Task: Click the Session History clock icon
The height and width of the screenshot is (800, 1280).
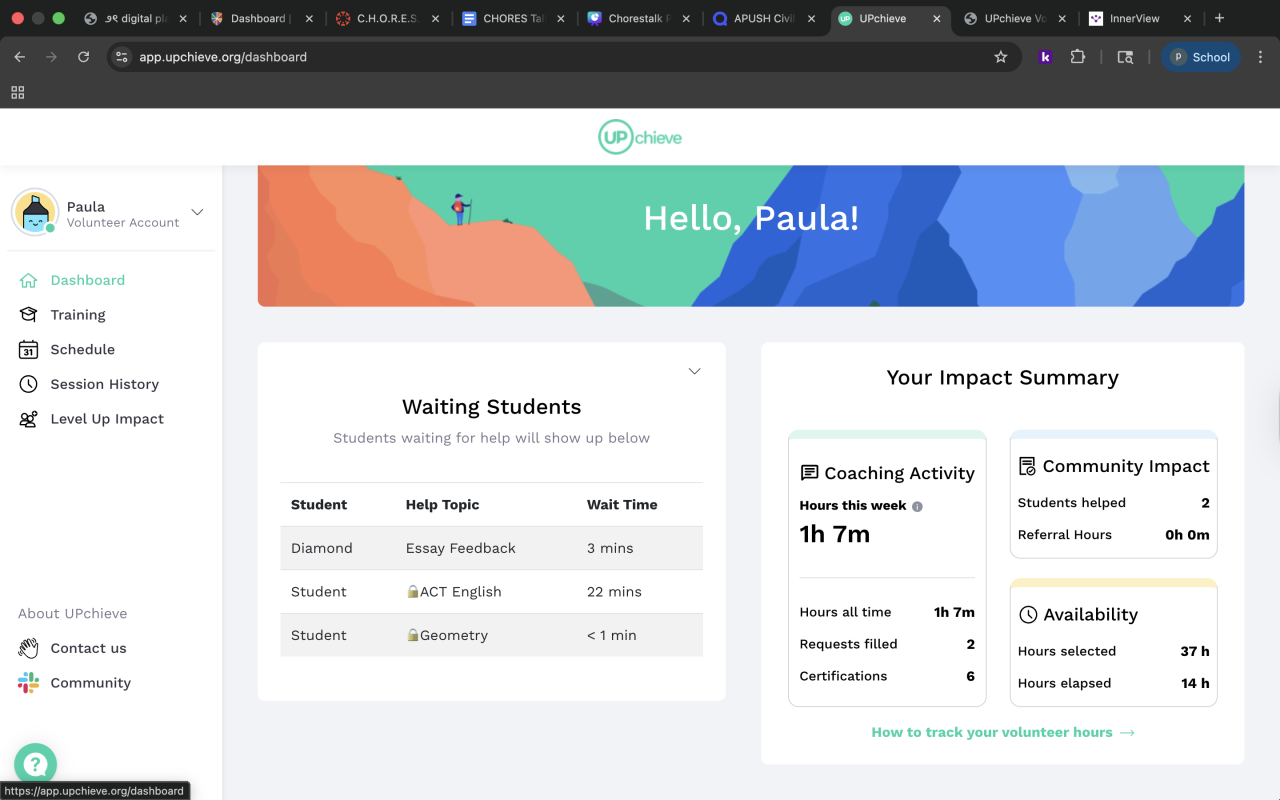Action: (28, 384)
